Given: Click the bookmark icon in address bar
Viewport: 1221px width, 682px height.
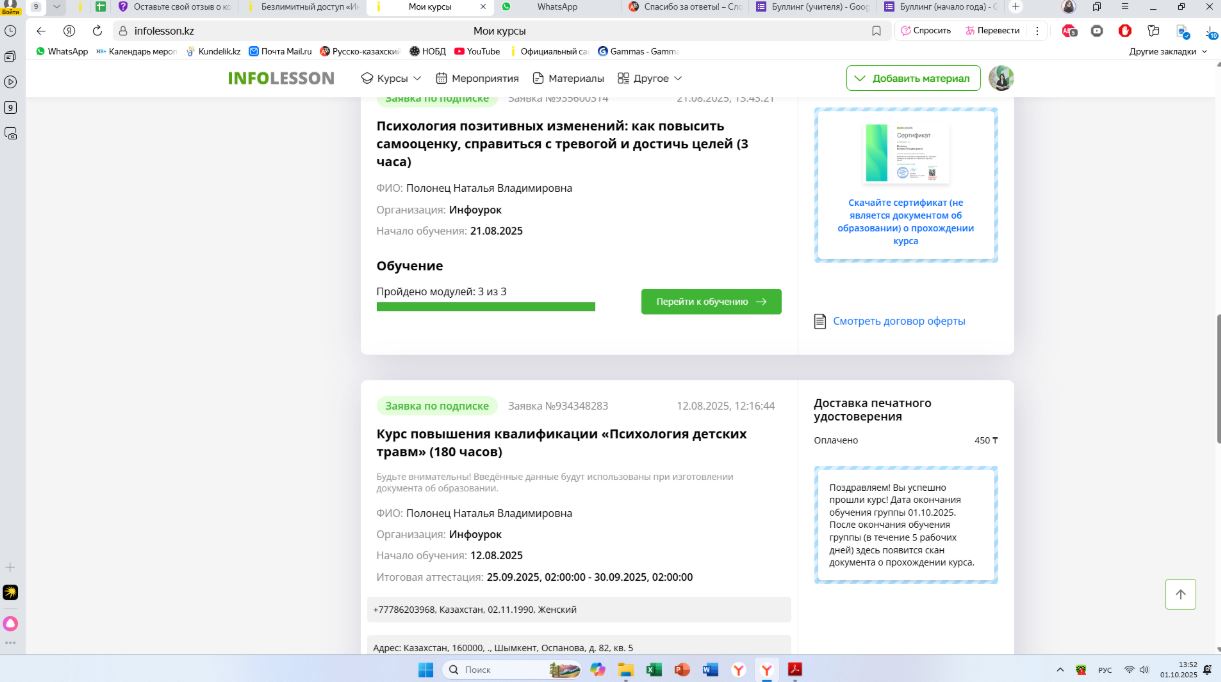Looking at the screenshot, I should [876, 31].
